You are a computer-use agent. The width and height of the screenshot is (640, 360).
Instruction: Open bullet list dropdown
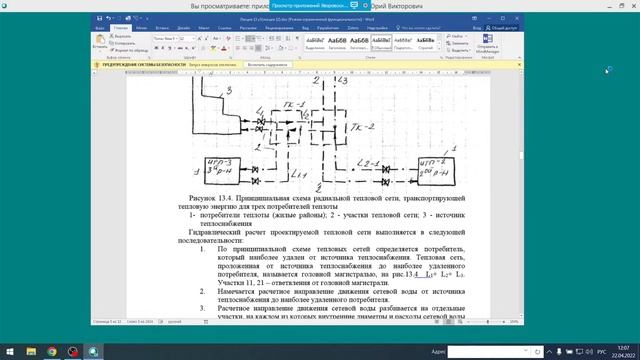(243, 38)
